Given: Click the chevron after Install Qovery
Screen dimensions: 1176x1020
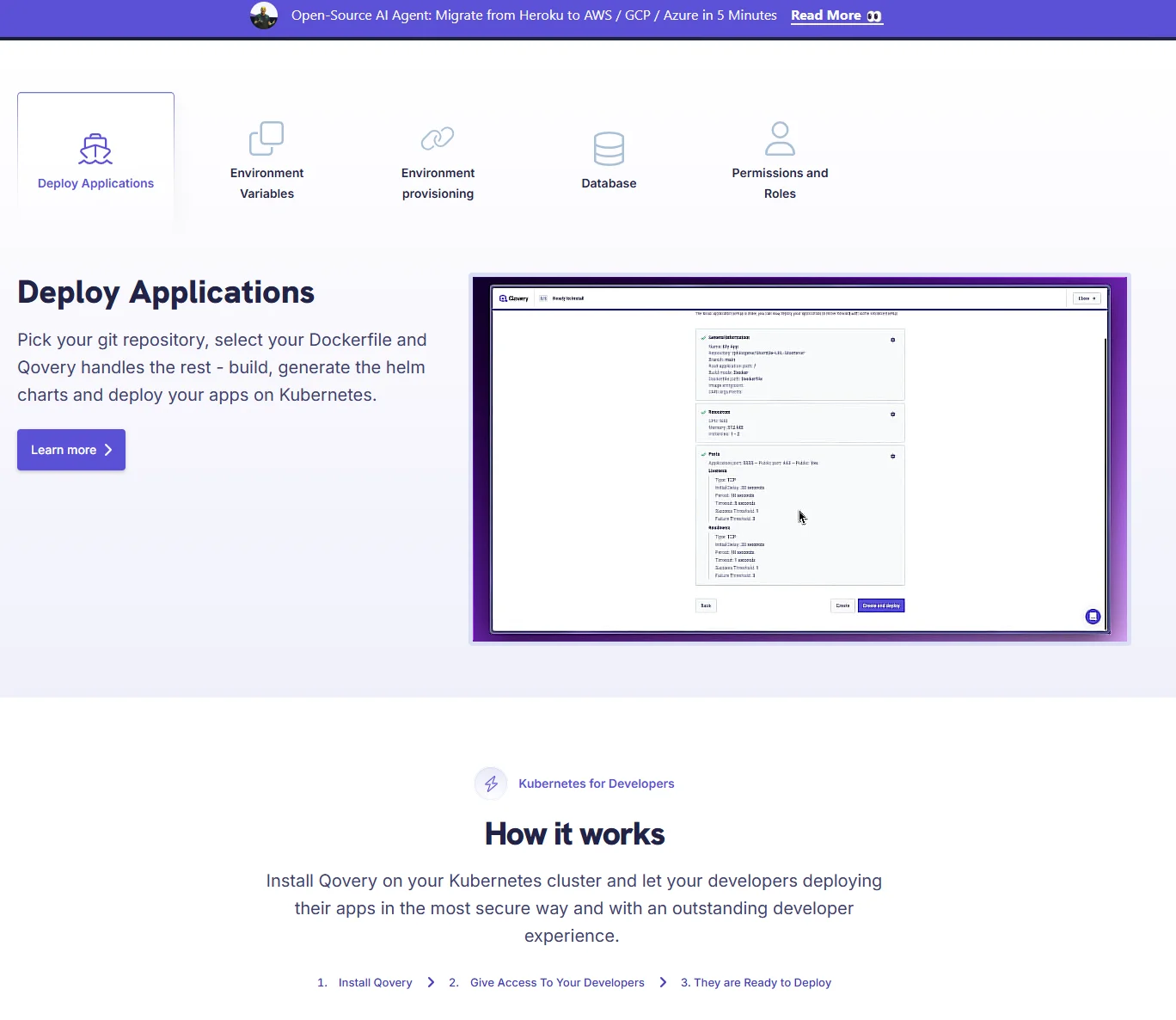Looking at the screenshot, I should tap(431, 982).
